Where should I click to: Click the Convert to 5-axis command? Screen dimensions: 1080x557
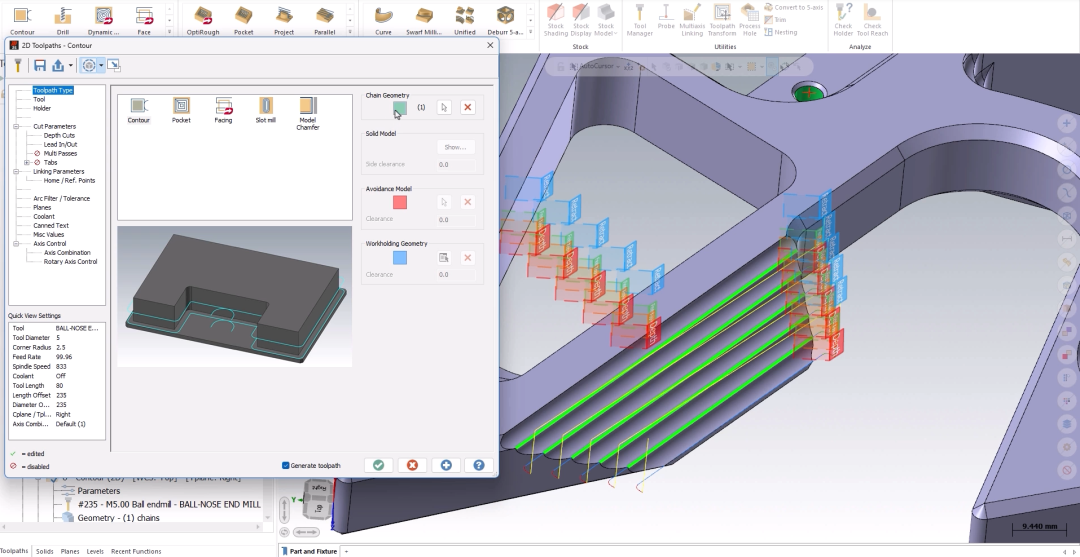[x=793, y=7]
